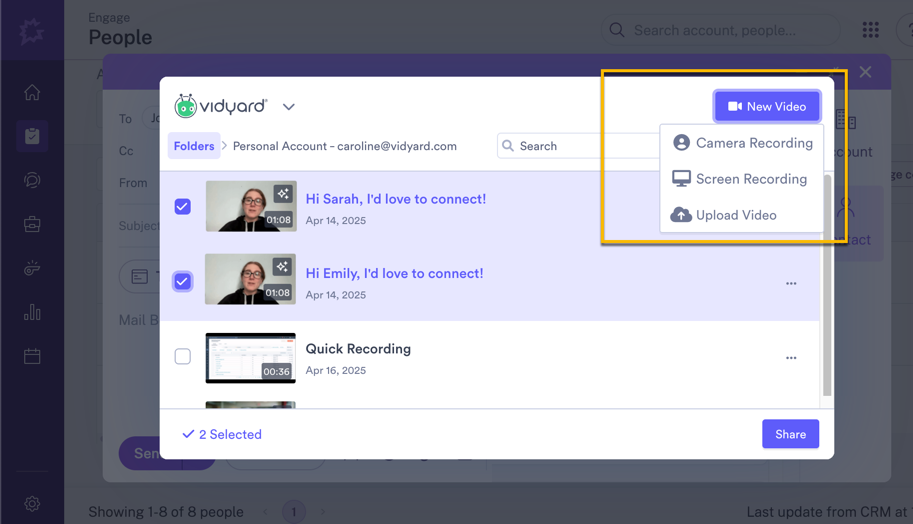Go to page 1 in people pagination
The image size is (913, 524).
click(x=293, y=512)
